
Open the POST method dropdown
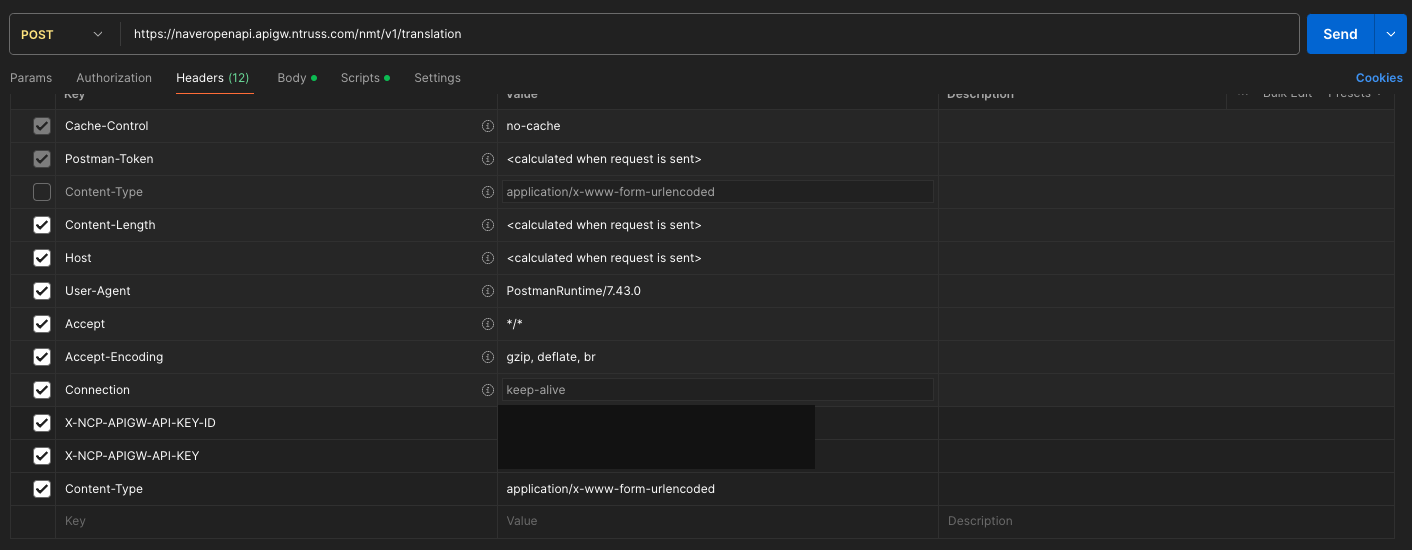click(63, 34)
